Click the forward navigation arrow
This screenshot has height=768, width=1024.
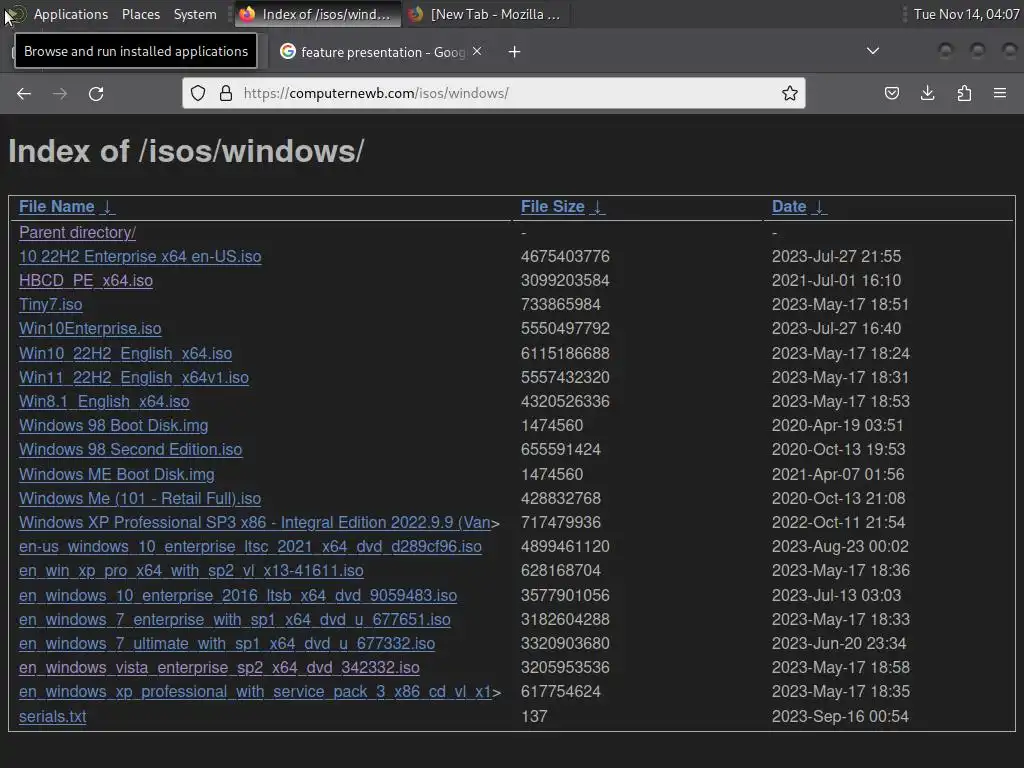pyautogui.click(x=60, y=93)
